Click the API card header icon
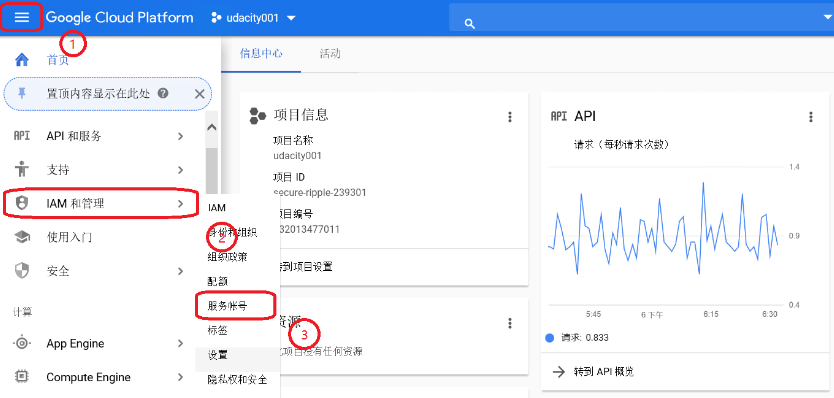Image resolution: width=834 pixels, height=398 pixels. [x=559, y=117]
